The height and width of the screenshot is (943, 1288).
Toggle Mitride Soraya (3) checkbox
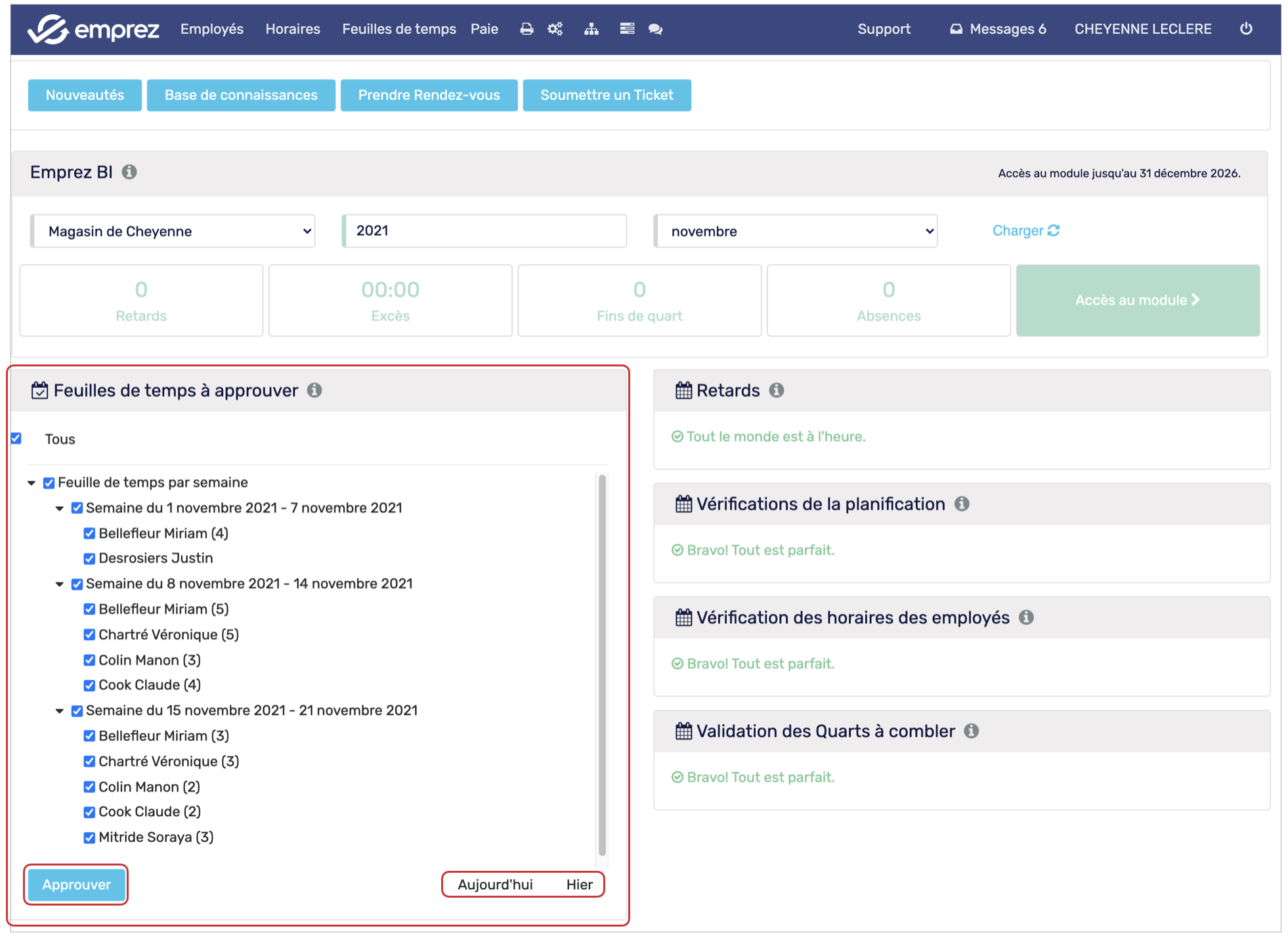(89, 838)
